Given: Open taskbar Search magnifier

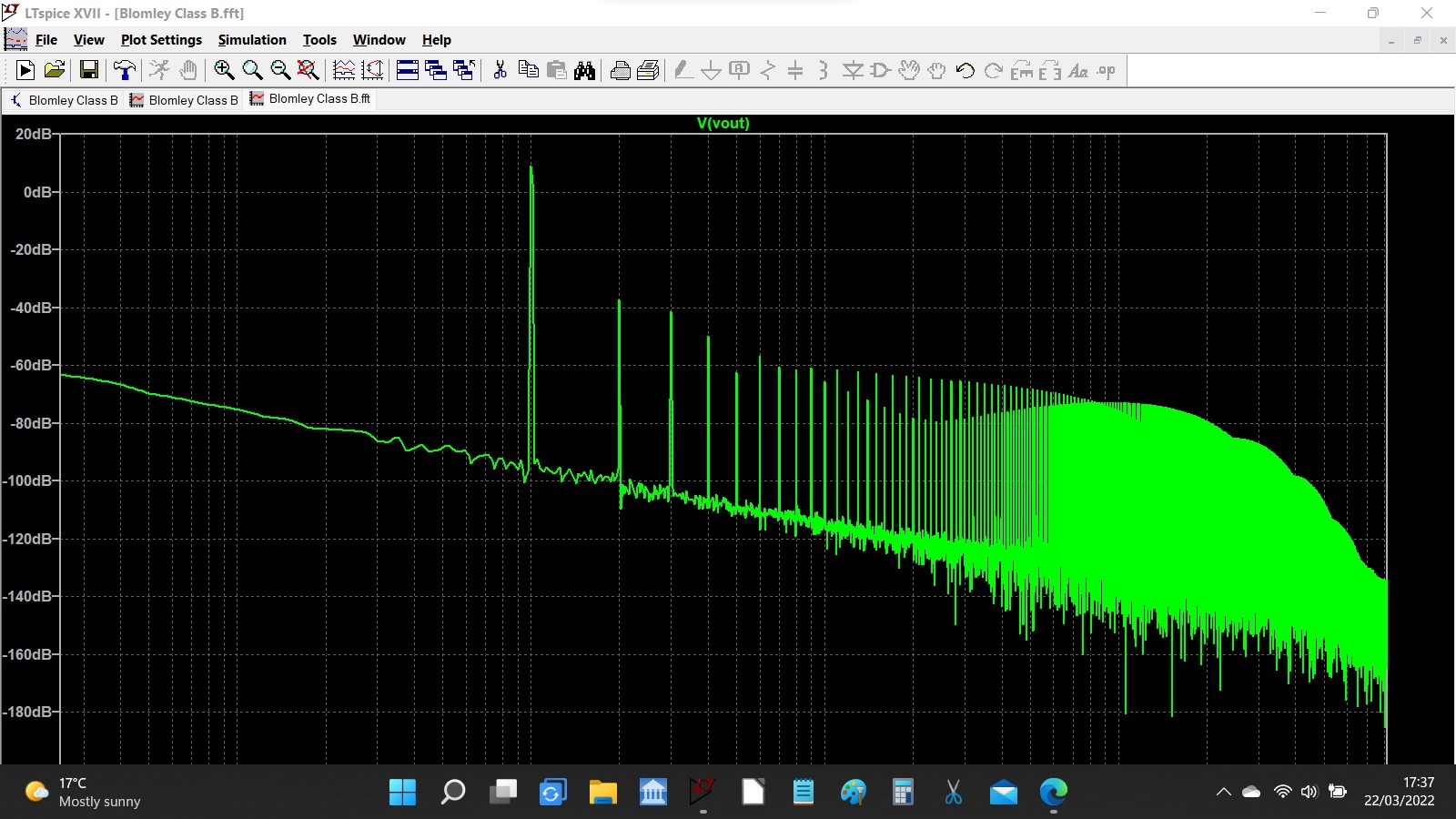Looking at the screenshot, I should click(452, 792).
